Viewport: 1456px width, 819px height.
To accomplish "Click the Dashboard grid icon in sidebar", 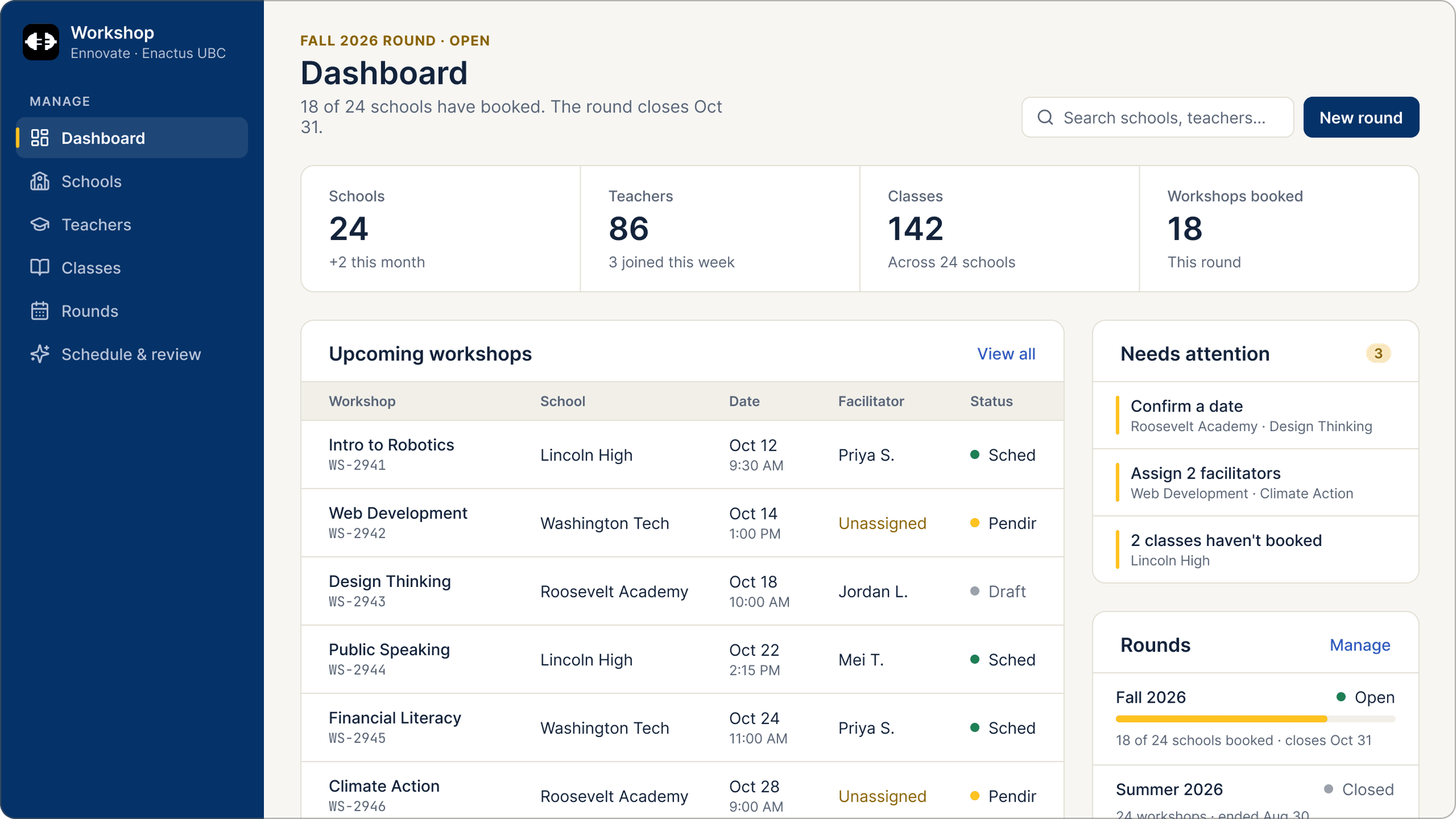I will pyautogui.click(x=40, y=138).
